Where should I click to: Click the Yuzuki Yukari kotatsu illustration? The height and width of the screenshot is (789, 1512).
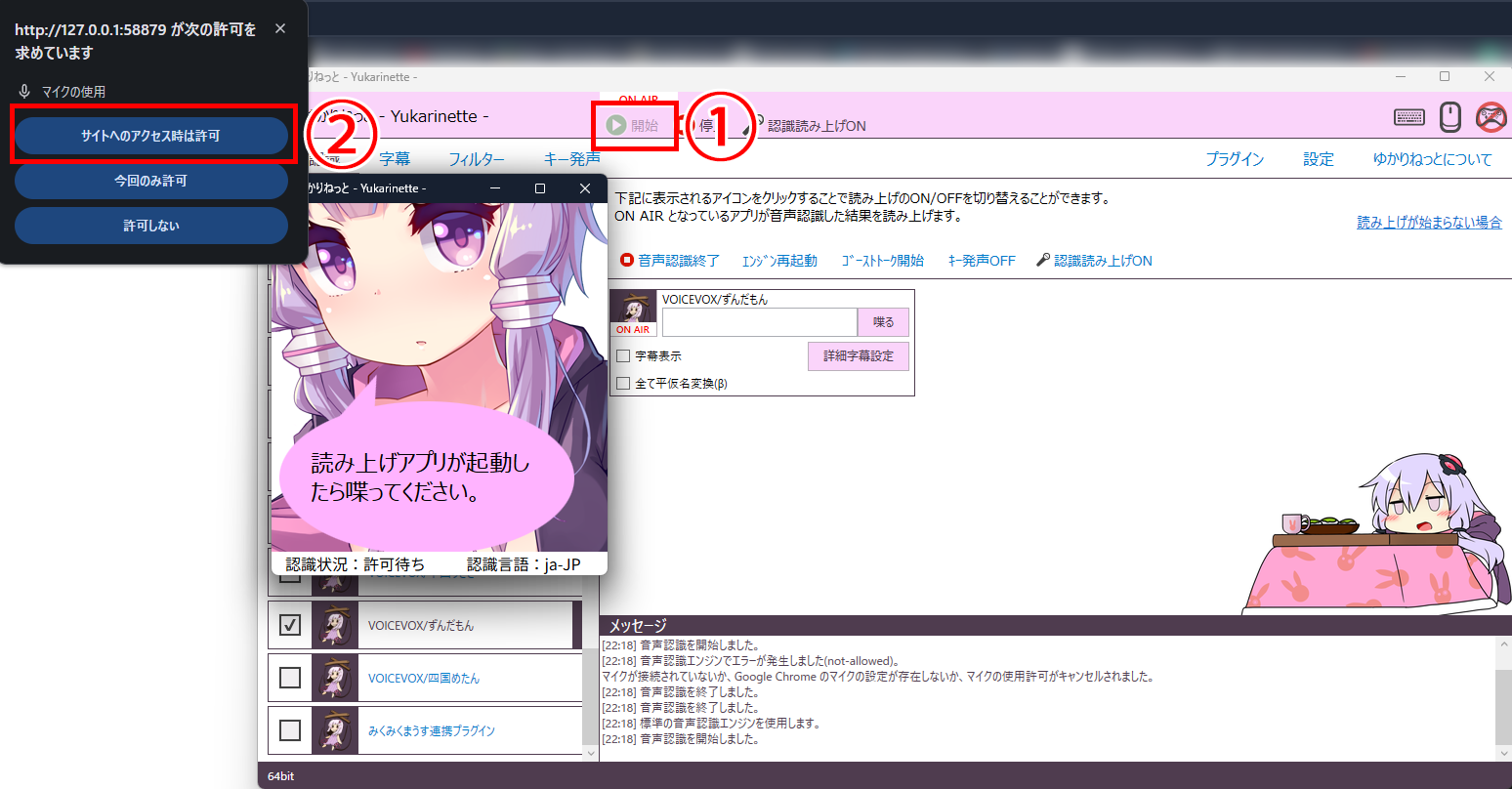point(1377,533)
